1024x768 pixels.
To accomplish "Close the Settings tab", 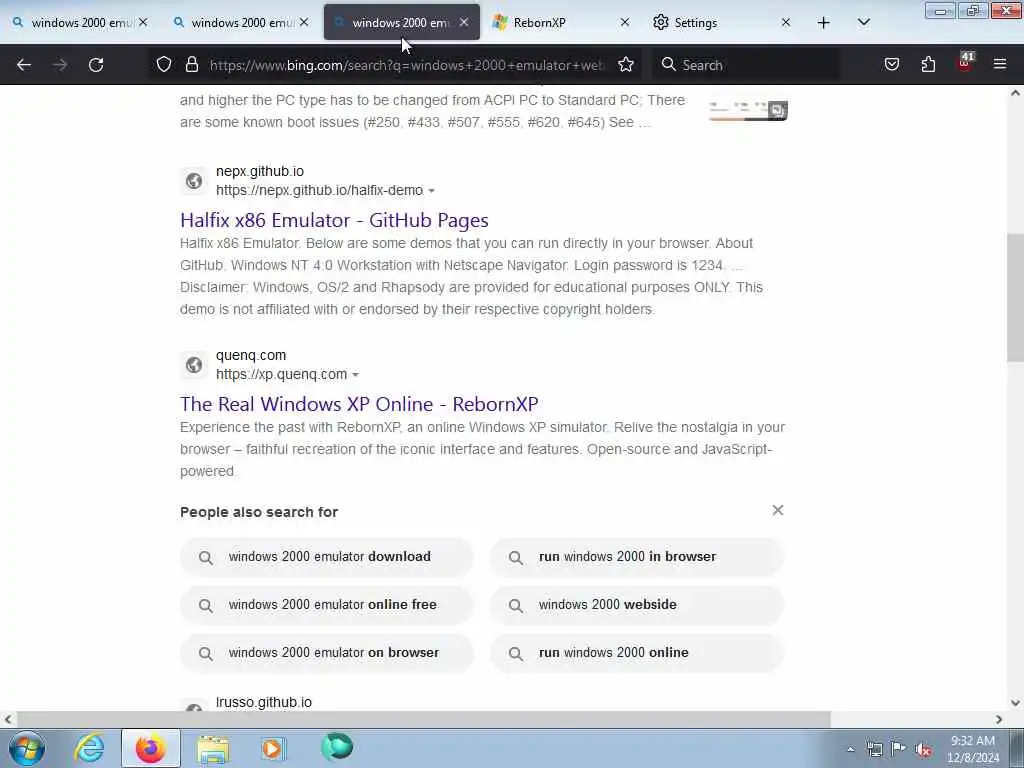I will click(786, 22).
